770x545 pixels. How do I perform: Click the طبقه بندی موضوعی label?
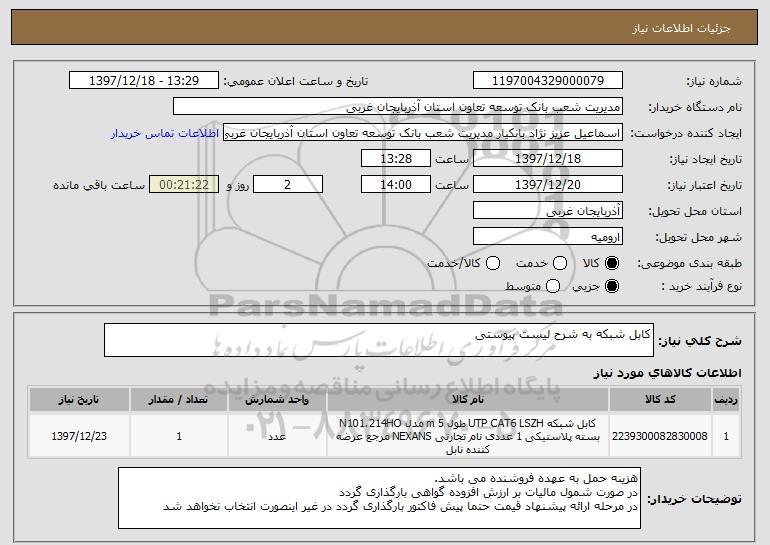click(x=689, y=264)
